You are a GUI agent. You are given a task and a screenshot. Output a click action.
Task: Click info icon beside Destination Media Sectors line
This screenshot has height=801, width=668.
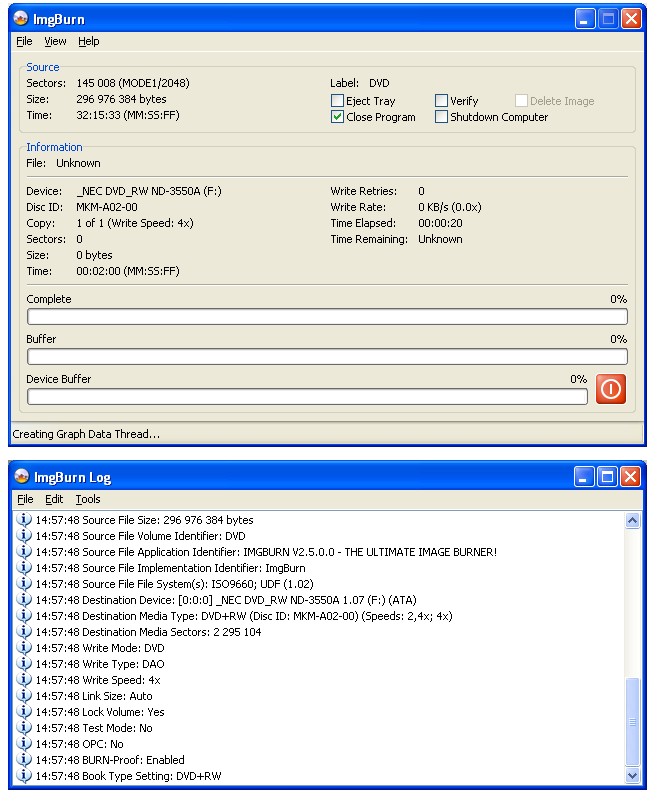click(x=25, y=632)
